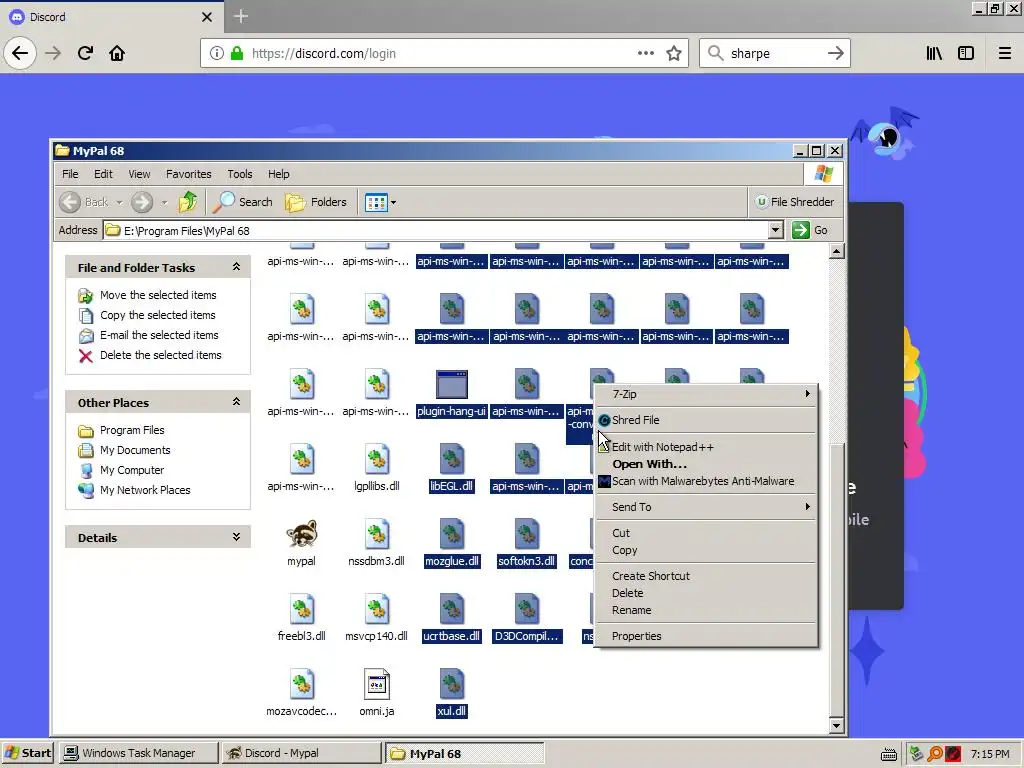Click the Explorer Search toolbar button
The height and width of the screenshot is (768, 1024).
coord(242,202)
